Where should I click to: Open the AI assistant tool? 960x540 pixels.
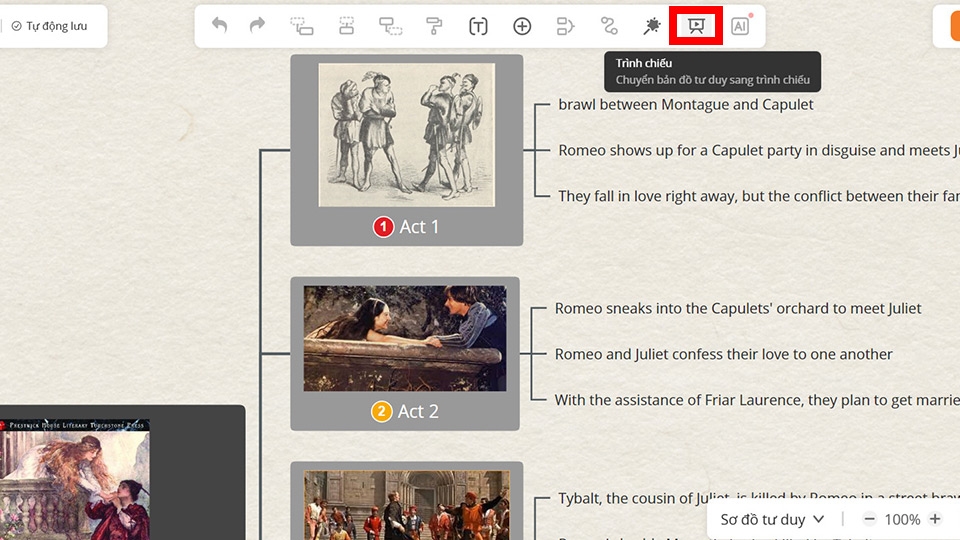(740, 26)
